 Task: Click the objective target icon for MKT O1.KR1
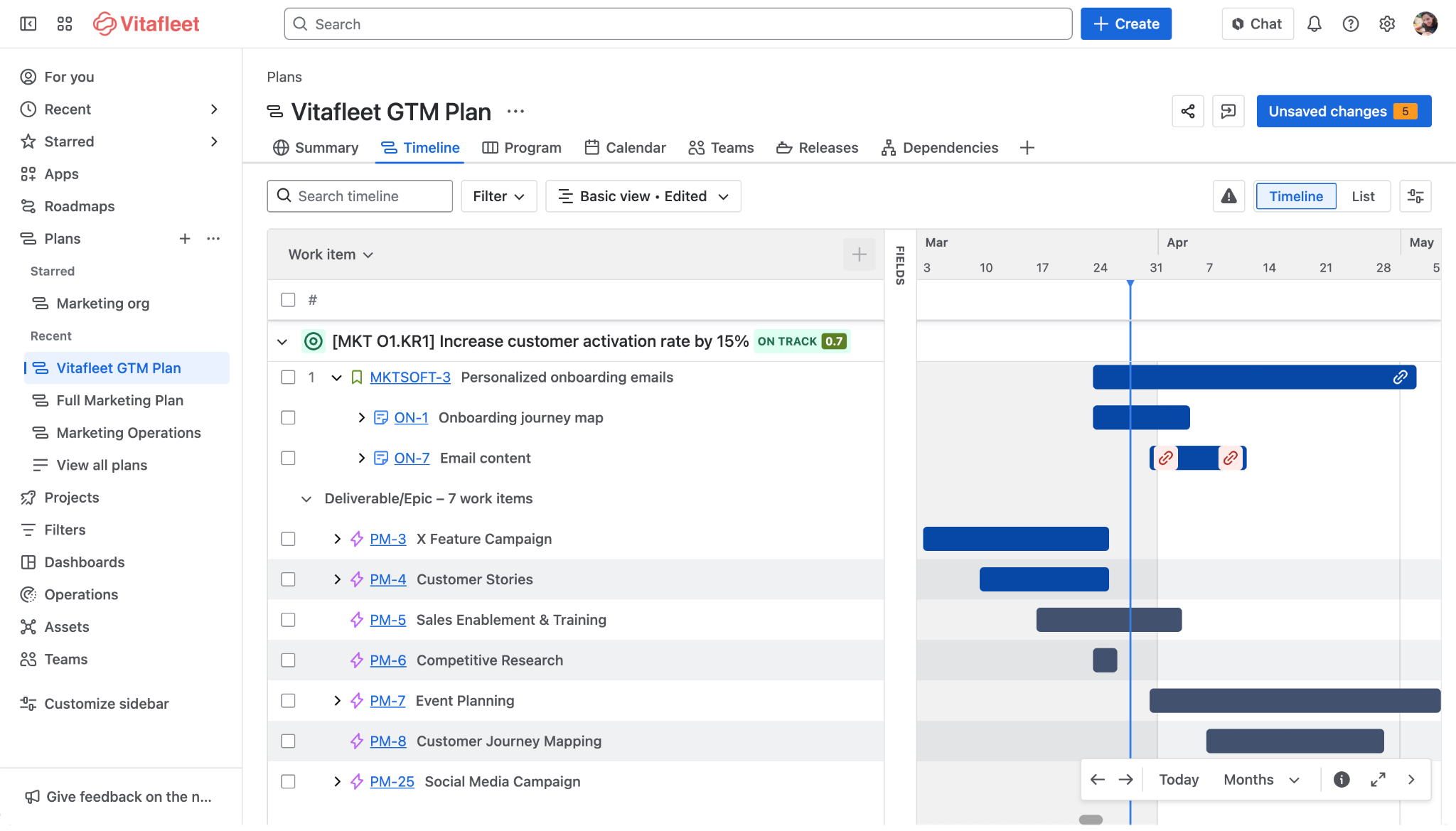(313, 342)
